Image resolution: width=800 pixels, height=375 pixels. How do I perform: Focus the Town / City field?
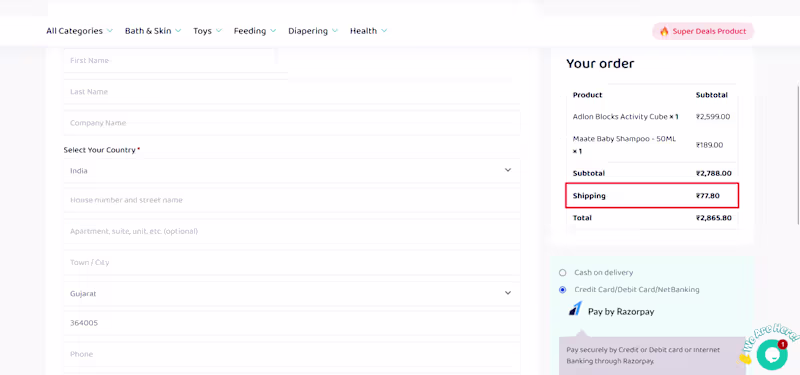click(x=292, y=262)
